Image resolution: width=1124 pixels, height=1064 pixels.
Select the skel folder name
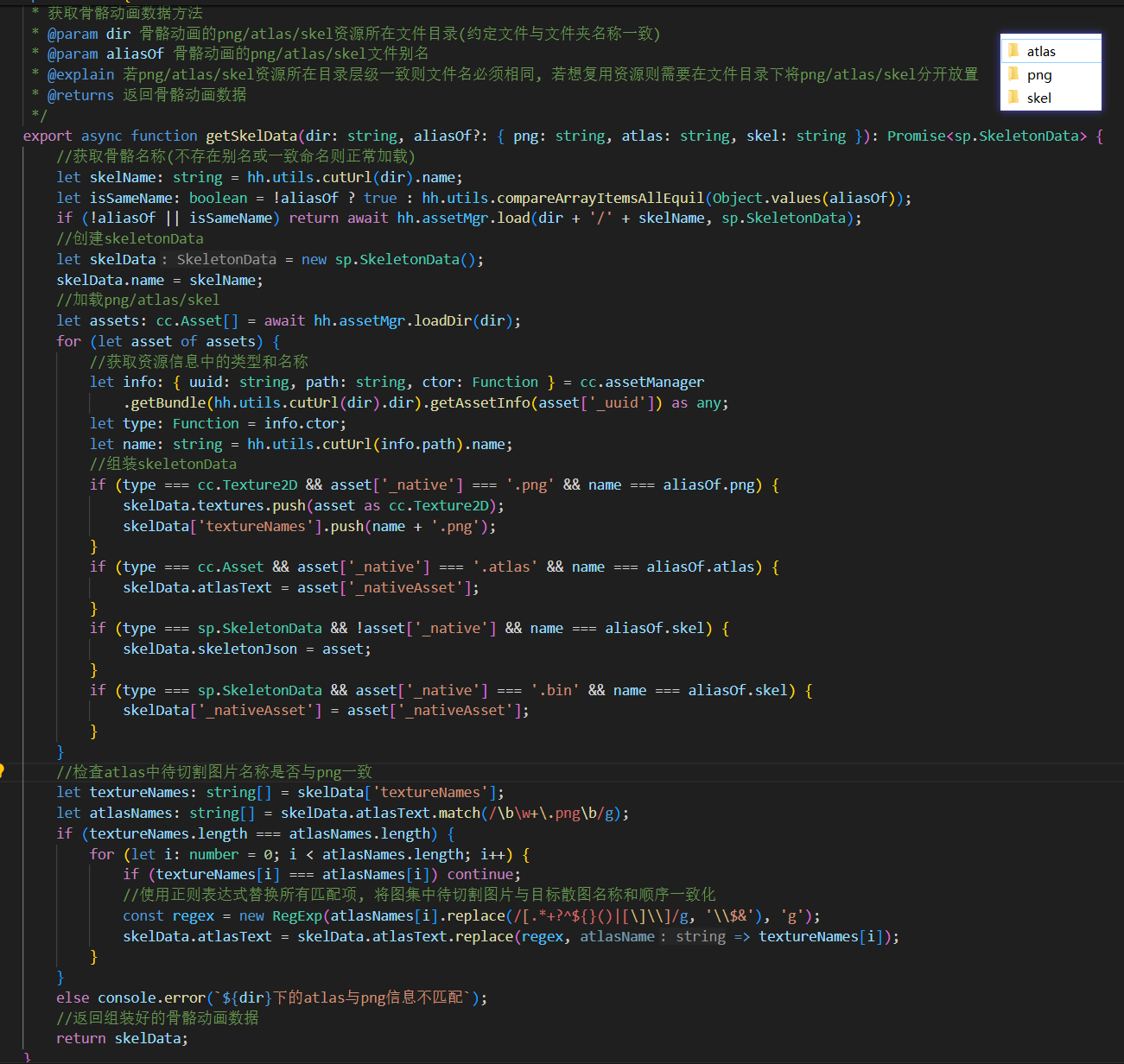(1039, 98)
